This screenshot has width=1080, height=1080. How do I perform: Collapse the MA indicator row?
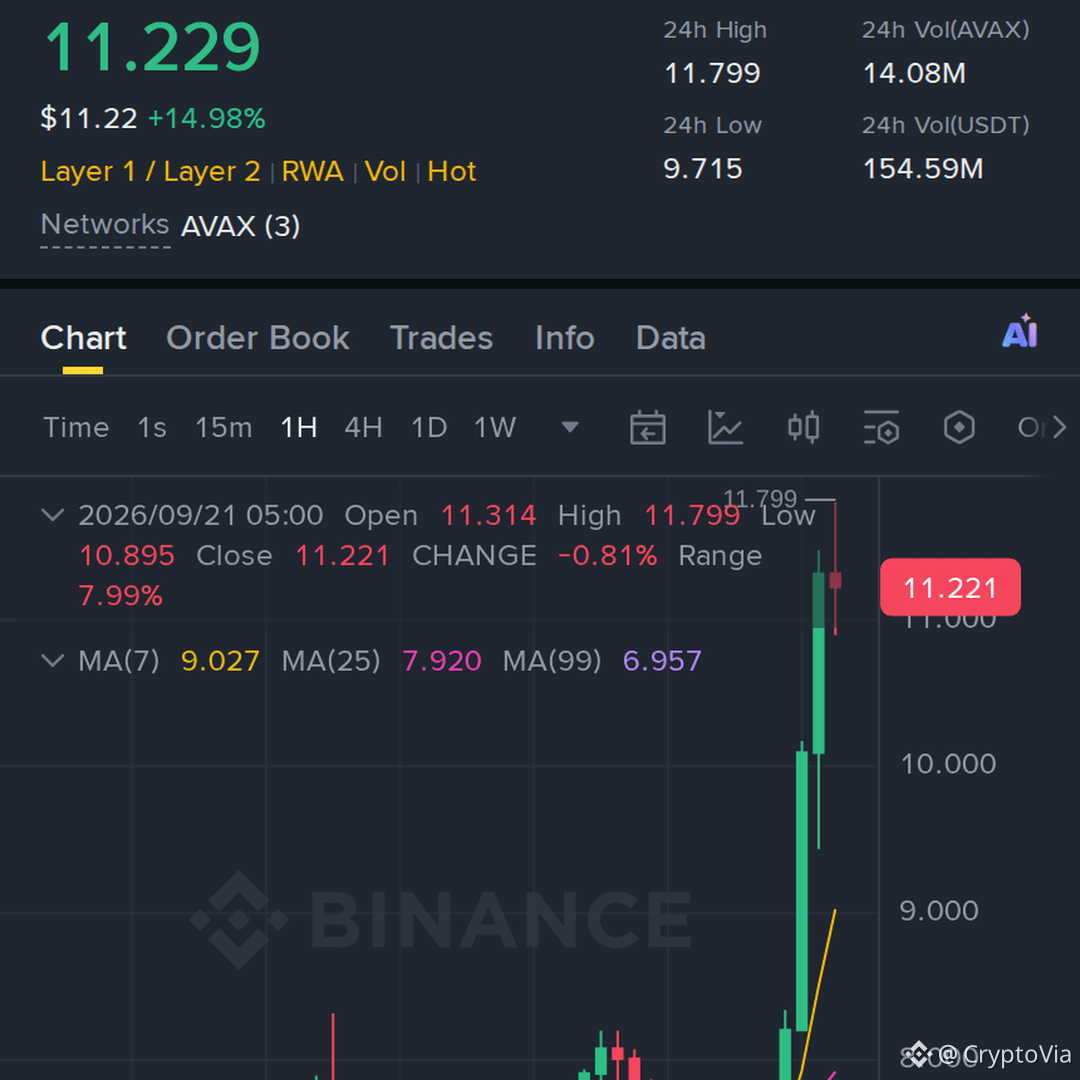[53, 661]
